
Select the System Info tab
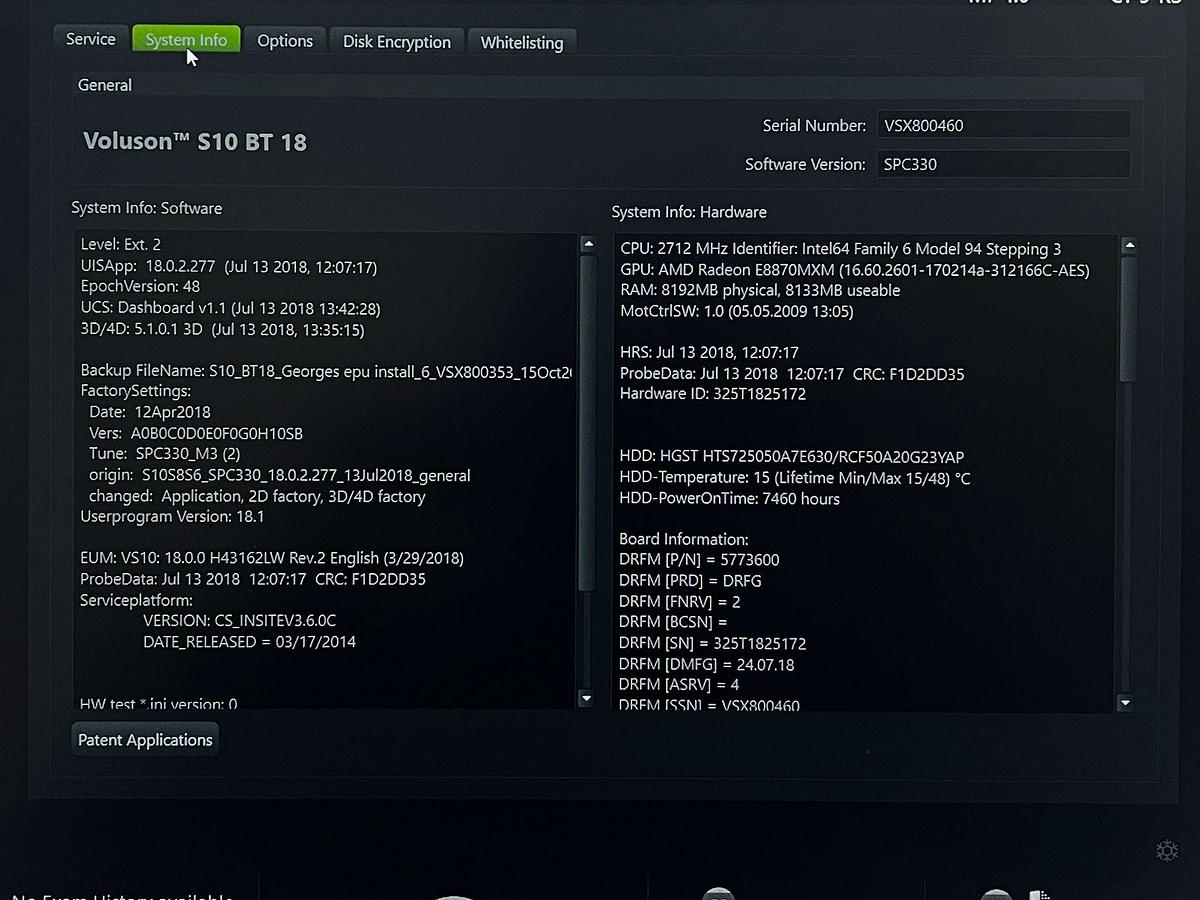(x=186, y=39)
